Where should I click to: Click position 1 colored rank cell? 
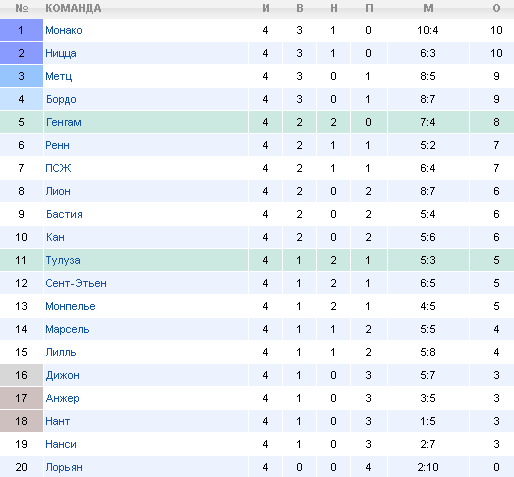(x=21, y=30)
